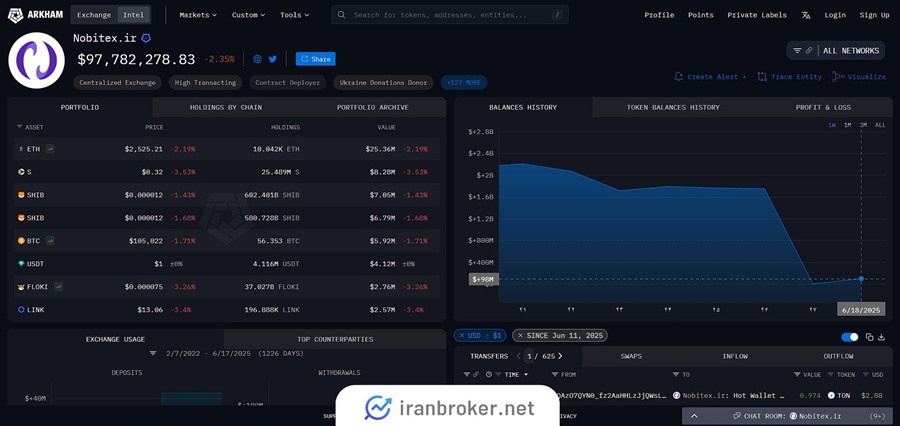This screenshot has width=900, height=426.
Task: Click the Ukraine Donations Donor tag
Action: (x=383, y=83)
